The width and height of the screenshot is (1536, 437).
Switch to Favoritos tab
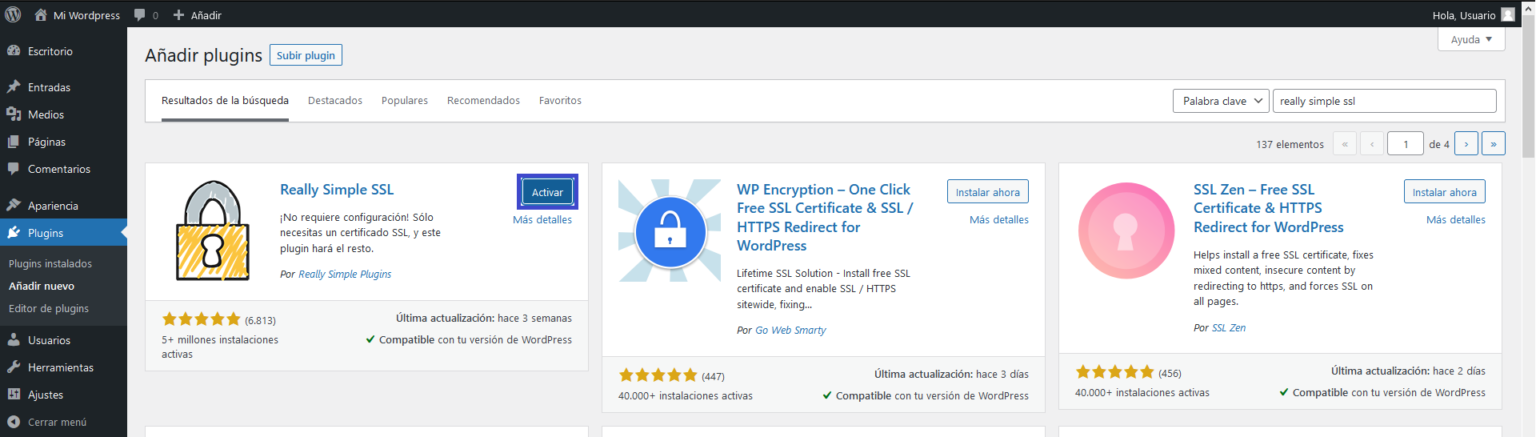click(560, 101)
